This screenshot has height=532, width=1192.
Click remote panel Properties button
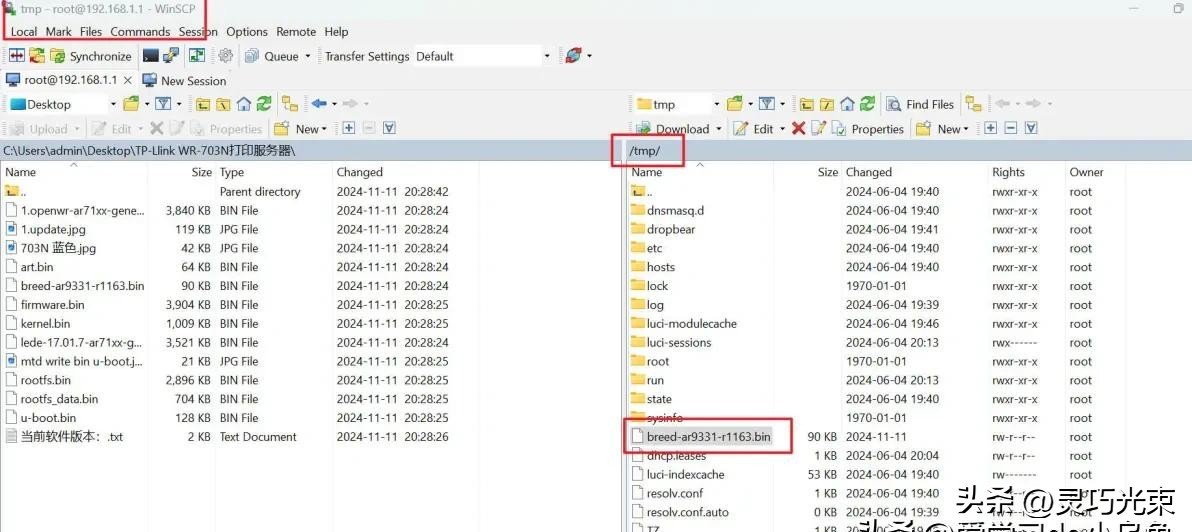coord(867,128)
